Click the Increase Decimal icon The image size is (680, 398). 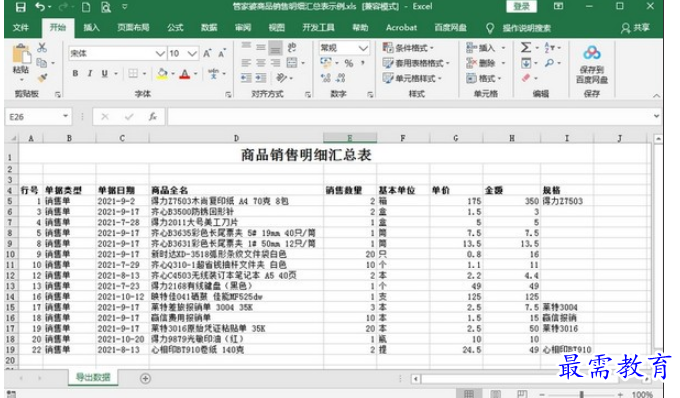pos(326,78)
